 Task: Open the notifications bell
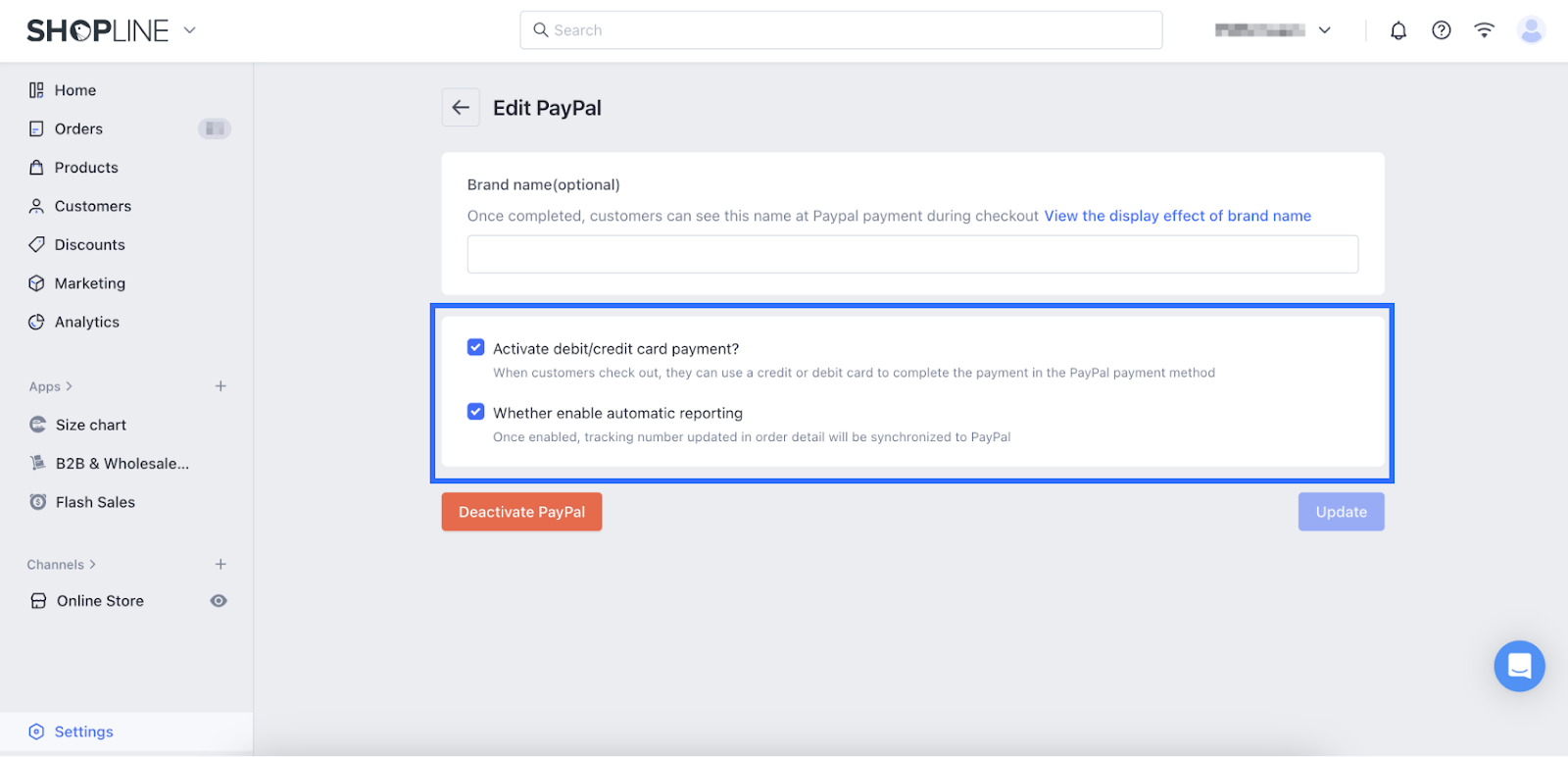tap(1398, 30)
